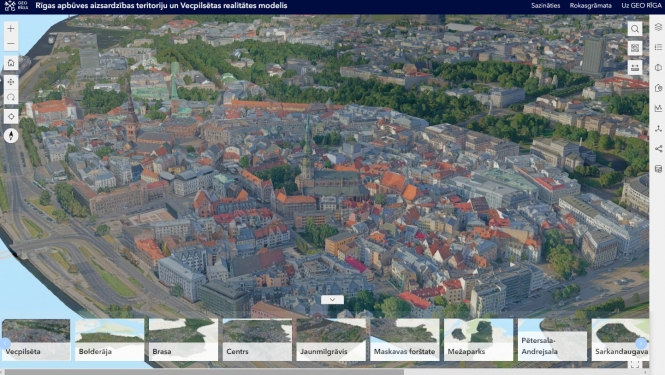Click the horizontal scrollbar at bottom
Image resolution: width=665 pixels, height=375 pixels.
click(204, 372)
